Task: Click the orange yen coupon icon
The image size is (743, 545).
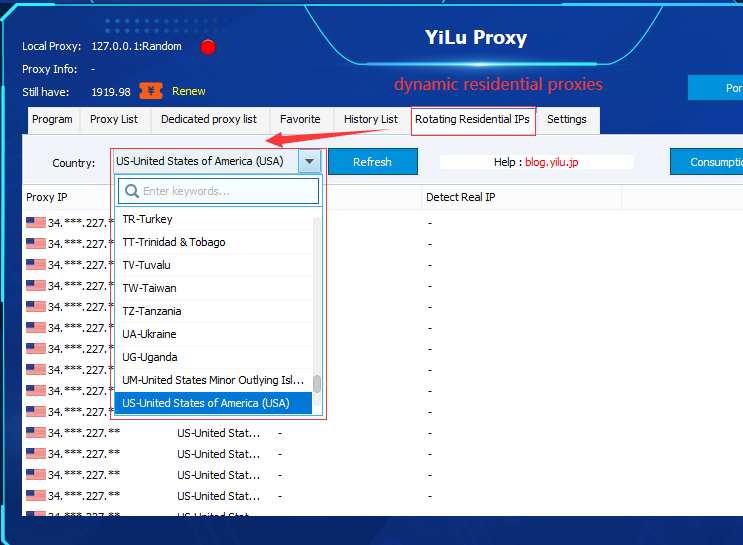Action: click(x=152, y=91)
